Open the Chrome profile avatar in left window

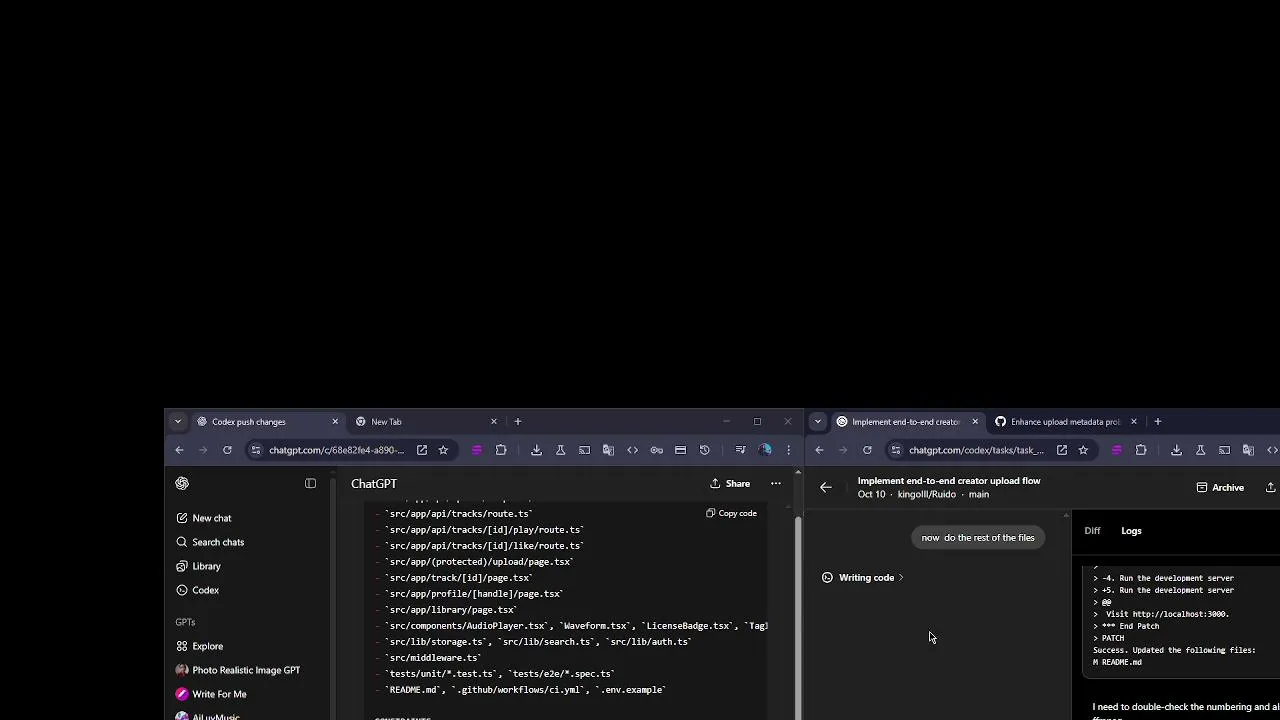[765, 450]
